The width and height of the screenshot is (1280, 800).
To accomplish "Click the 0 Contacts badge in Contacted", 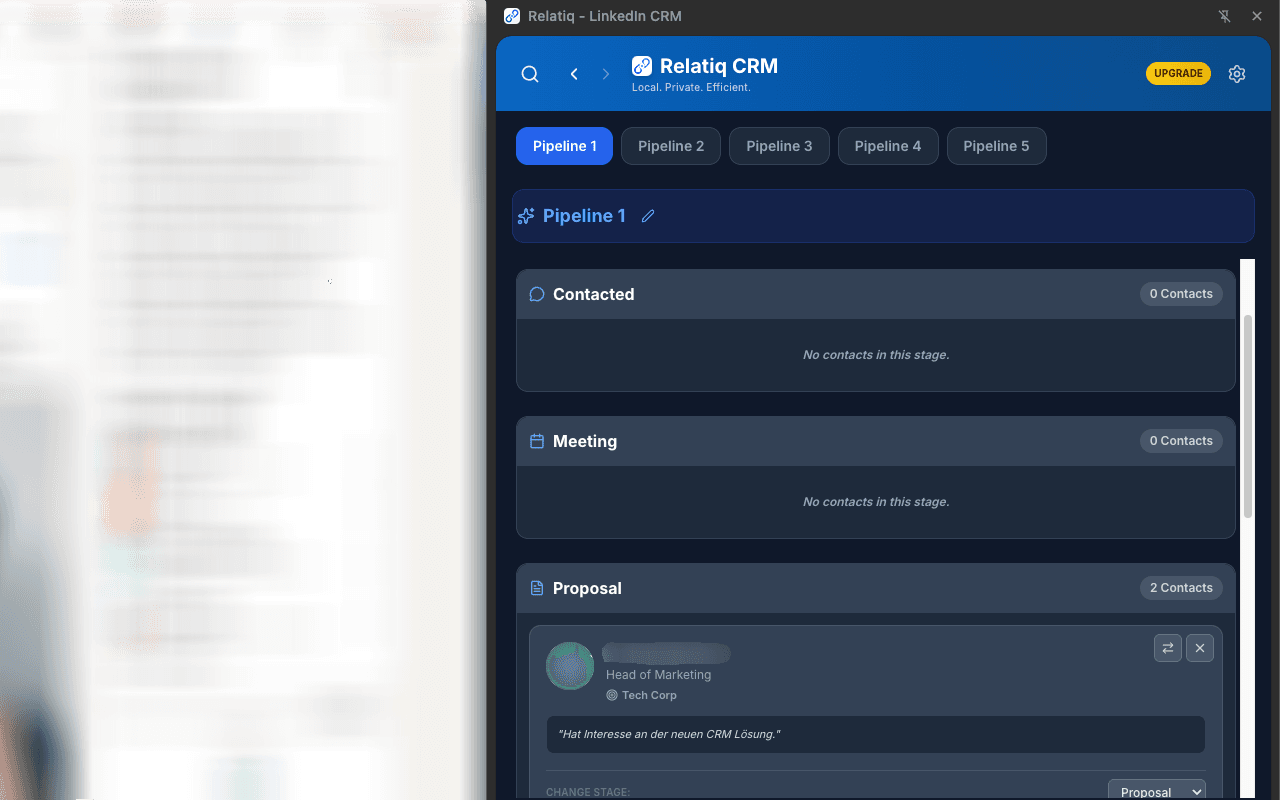I will point(1181,294).
